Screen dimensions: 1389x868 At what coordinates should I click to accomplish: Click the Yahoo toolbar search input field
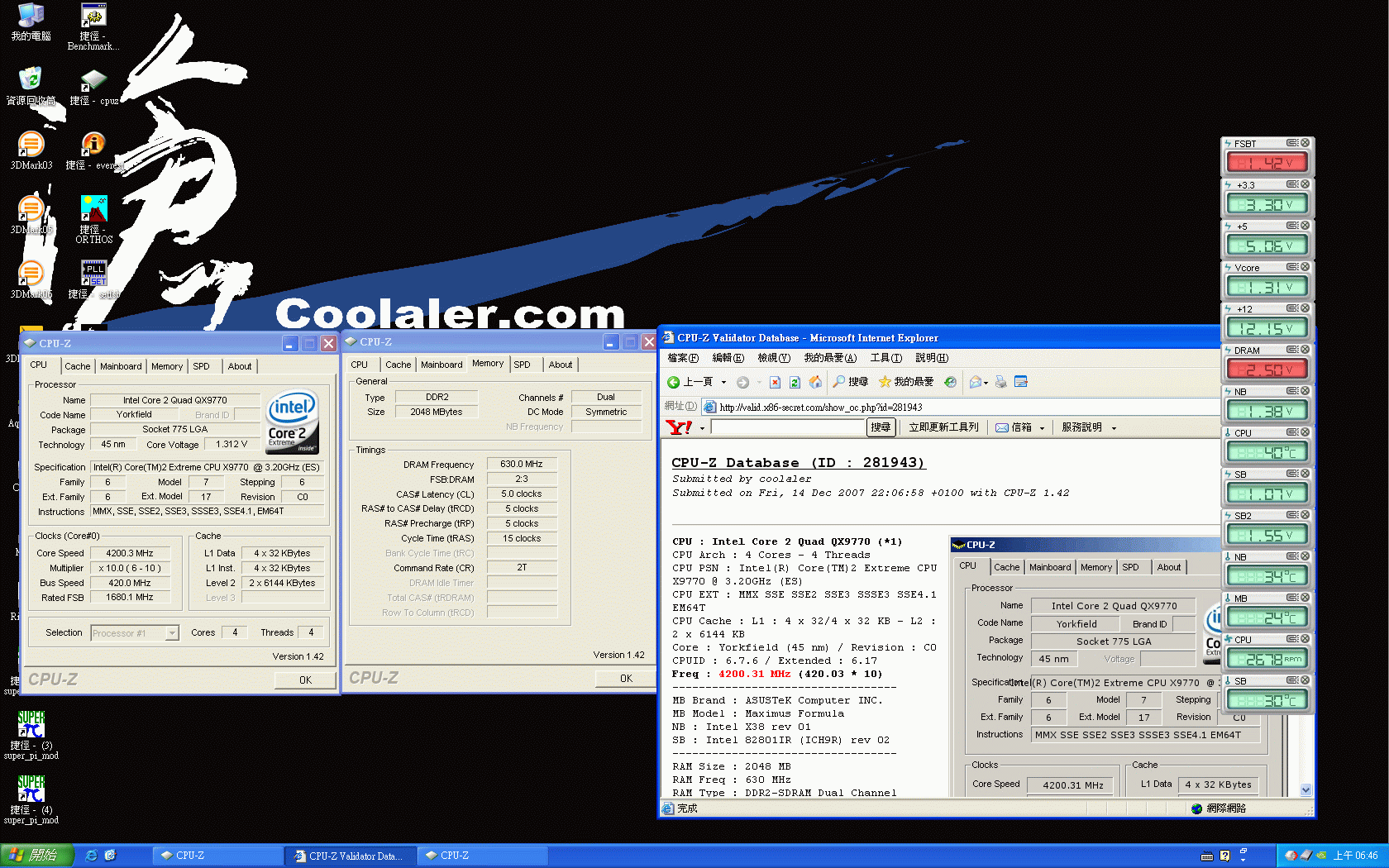pyautogui.click(x=787, y=427)
